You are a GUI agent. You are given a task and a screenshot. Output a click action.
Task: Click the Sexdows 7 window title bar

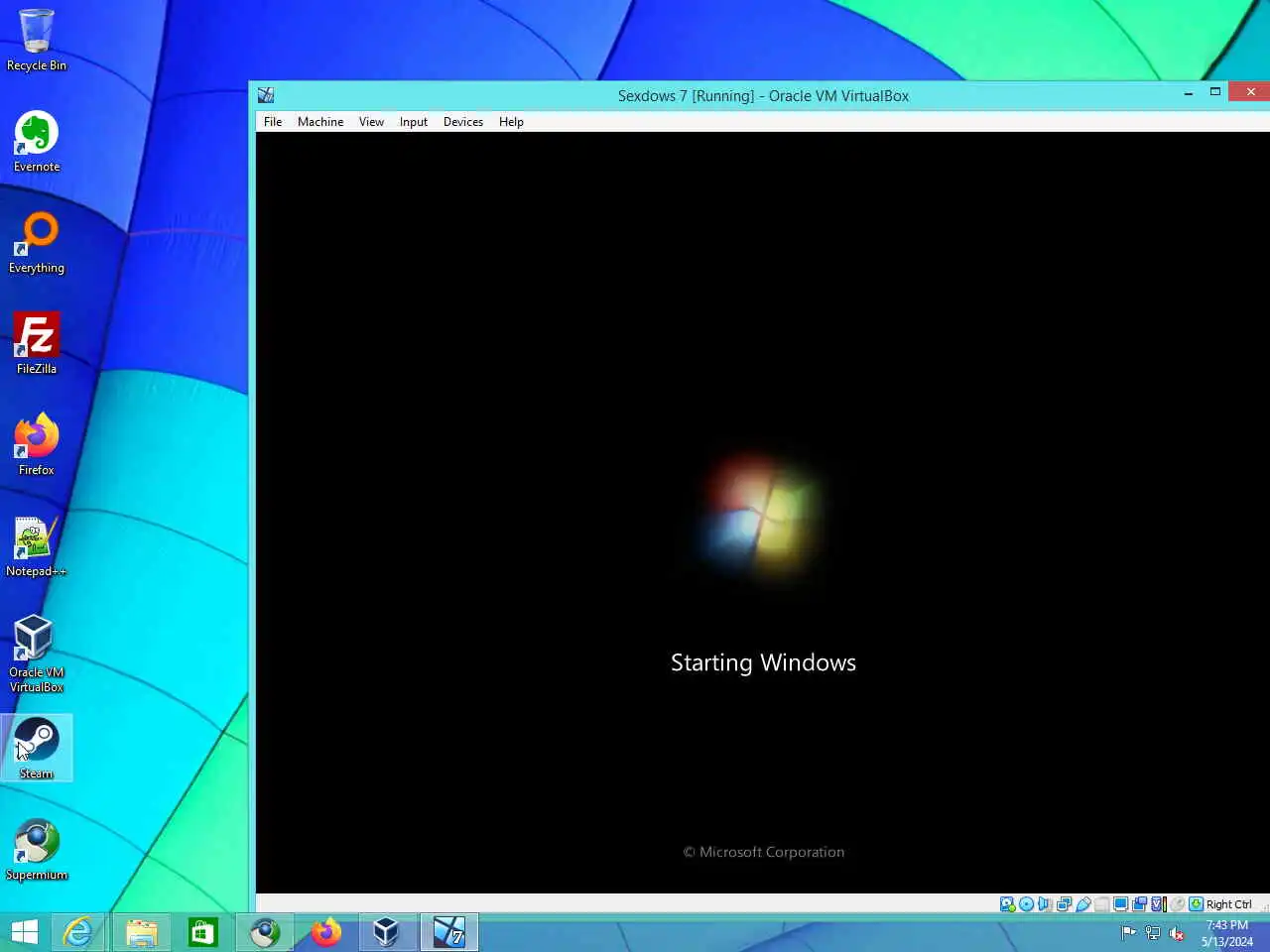pyautogui.click(x=763, y=95)
